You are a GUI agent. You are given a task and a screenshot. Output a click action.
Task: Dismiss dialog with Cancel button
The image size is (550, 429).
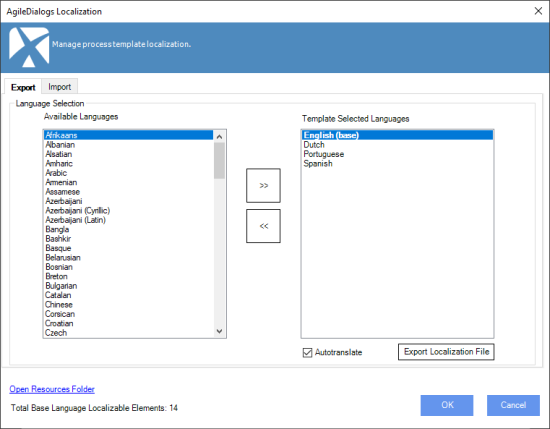click(513, 405)
